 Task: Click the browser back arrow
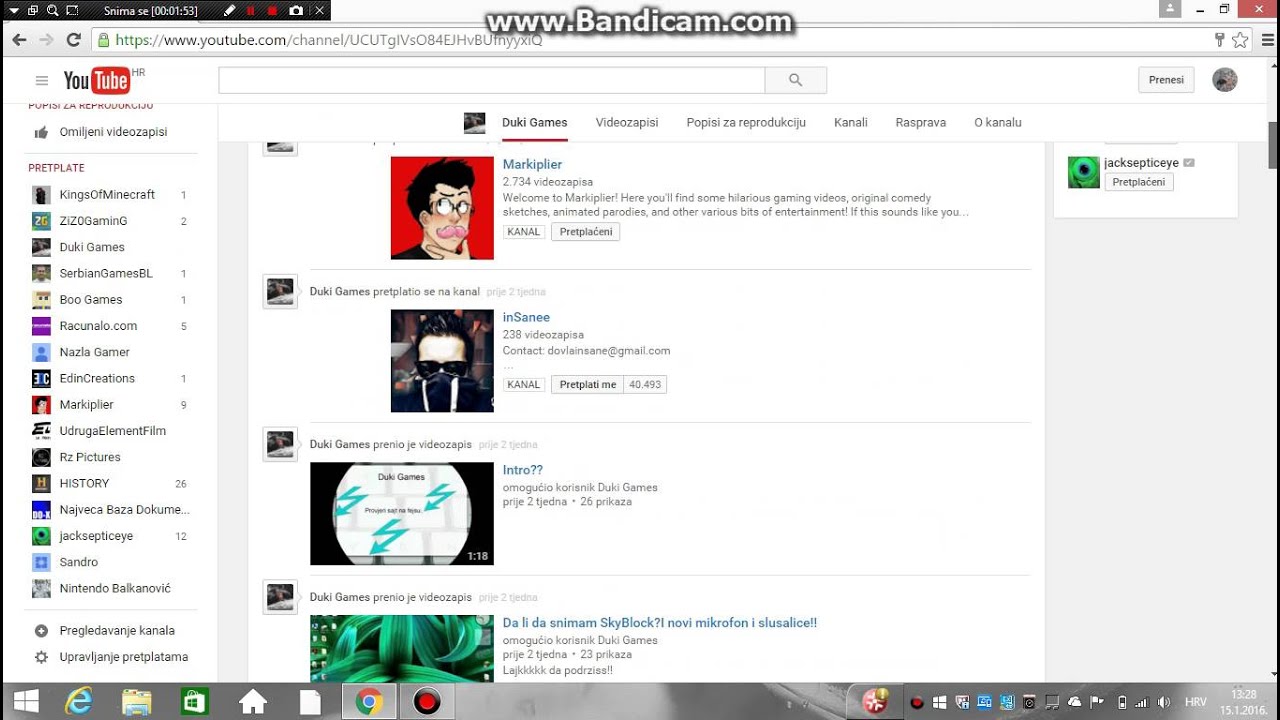tap(19, 40)
